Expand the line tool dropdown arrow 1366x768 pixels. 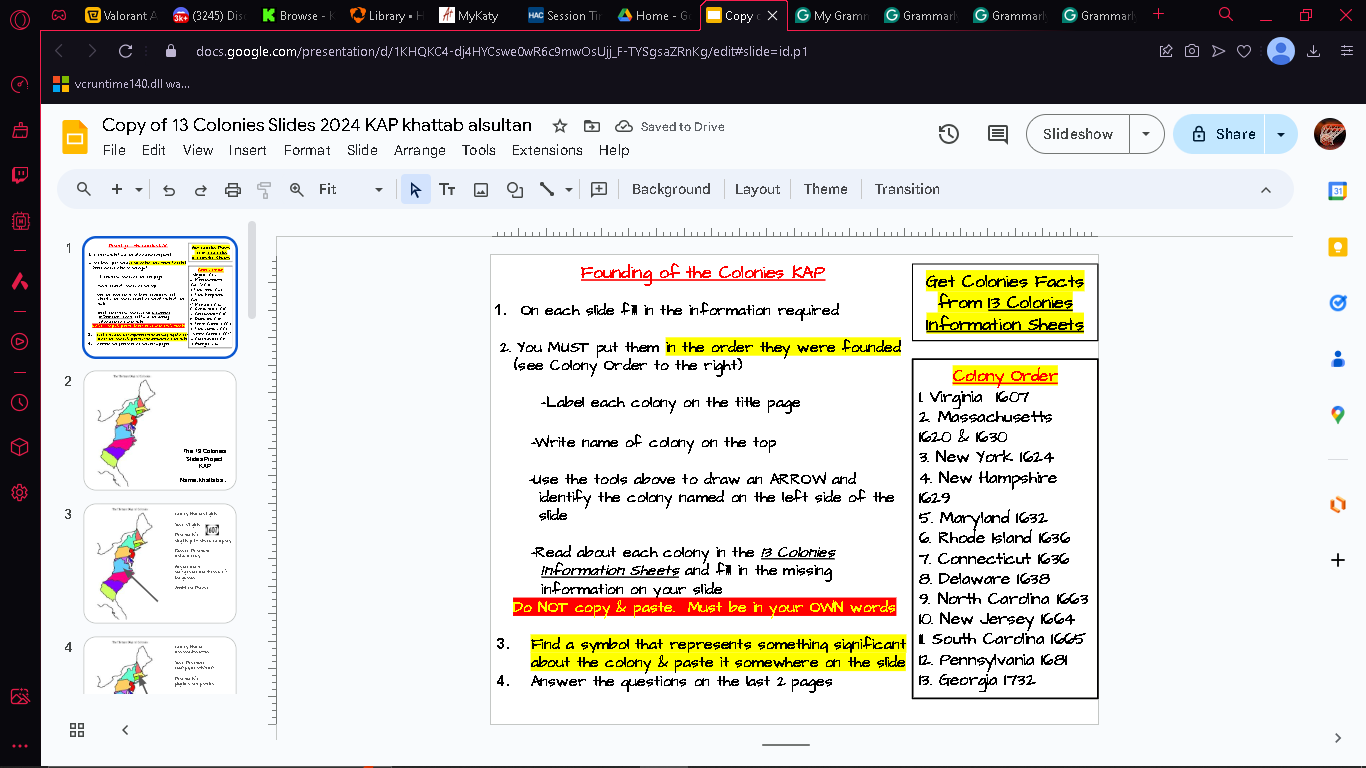[x=569, y=190]
